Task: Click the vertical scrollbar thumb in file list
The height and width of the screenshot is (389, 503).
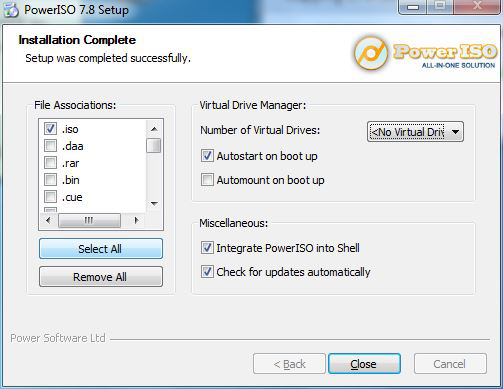Action: 154,146
